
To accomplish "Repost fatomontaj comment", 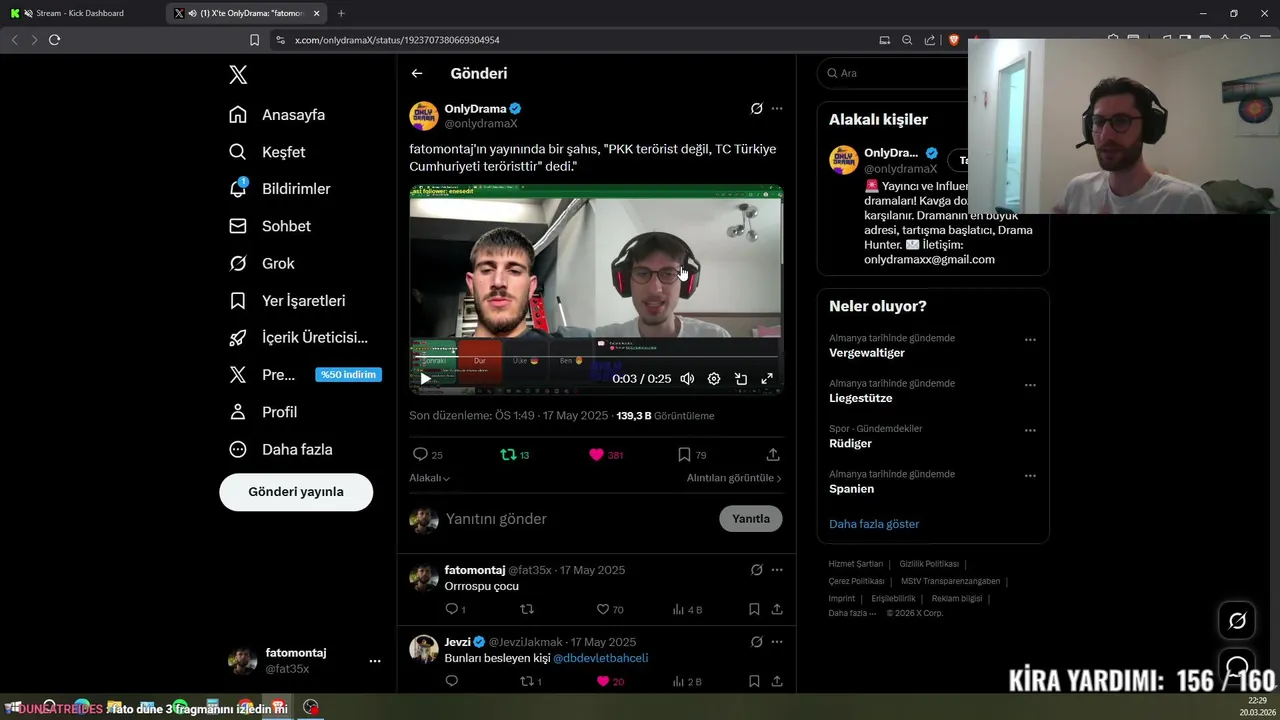I will coord(527,609).
